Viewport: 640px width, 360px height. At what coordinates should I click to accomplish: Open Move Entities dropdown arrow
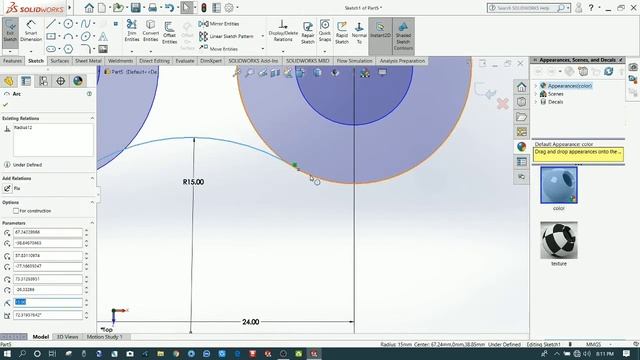click(x=262, y=49)
